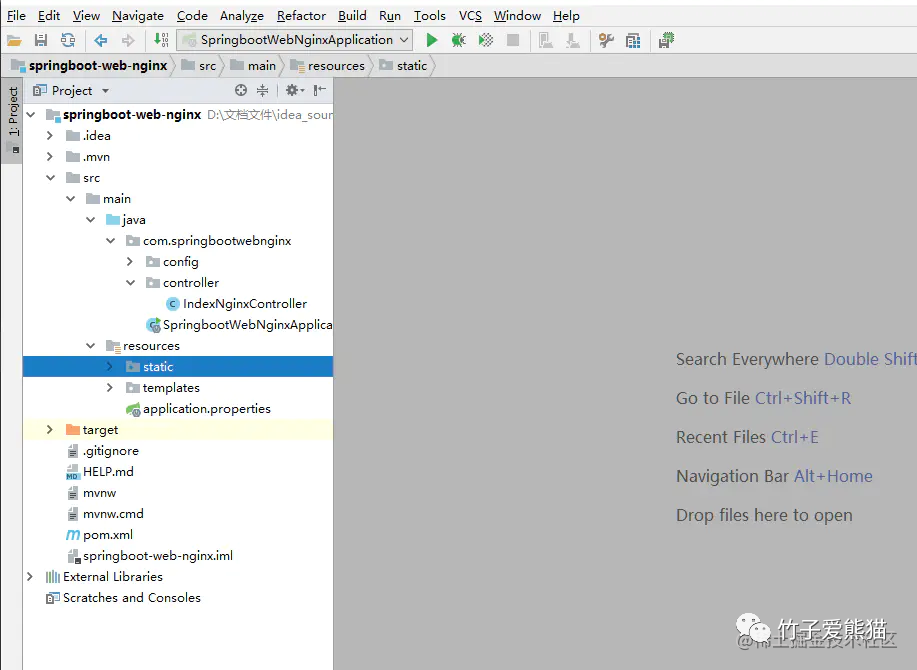Click Scroll from Source target icon
The image size is (917, 670).
[241, 90]
